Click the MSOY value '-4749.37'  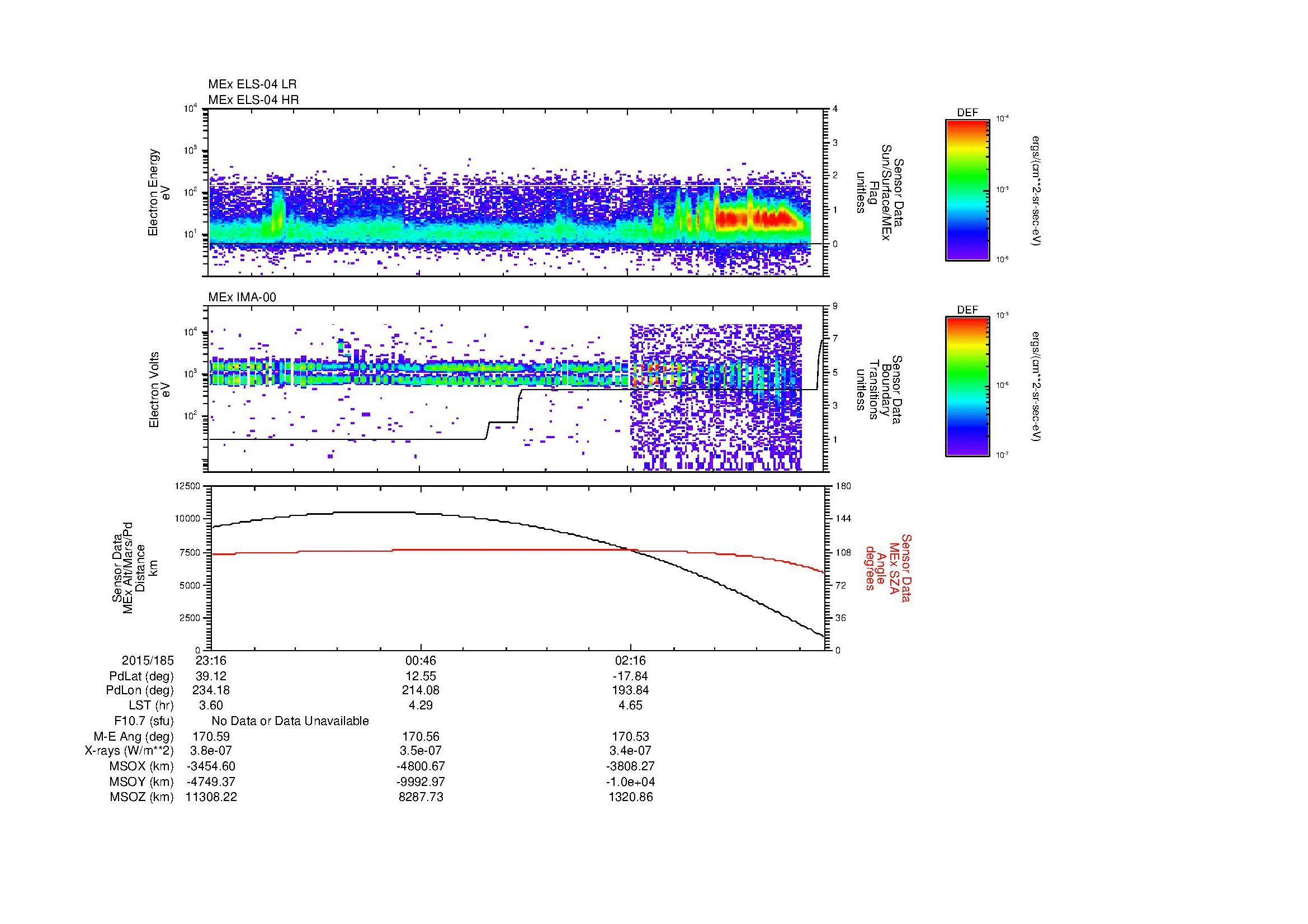point(211,781)
